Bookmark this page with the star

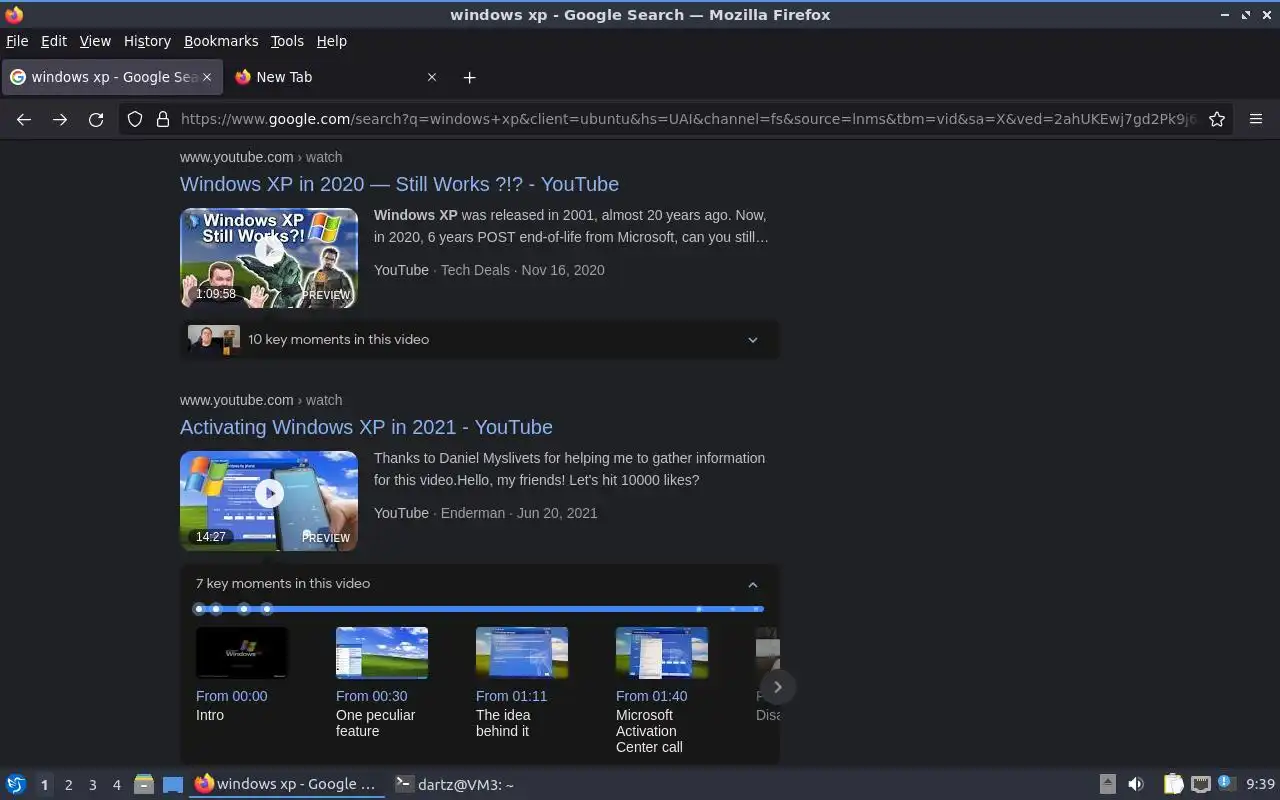(x=1217, y=119)
